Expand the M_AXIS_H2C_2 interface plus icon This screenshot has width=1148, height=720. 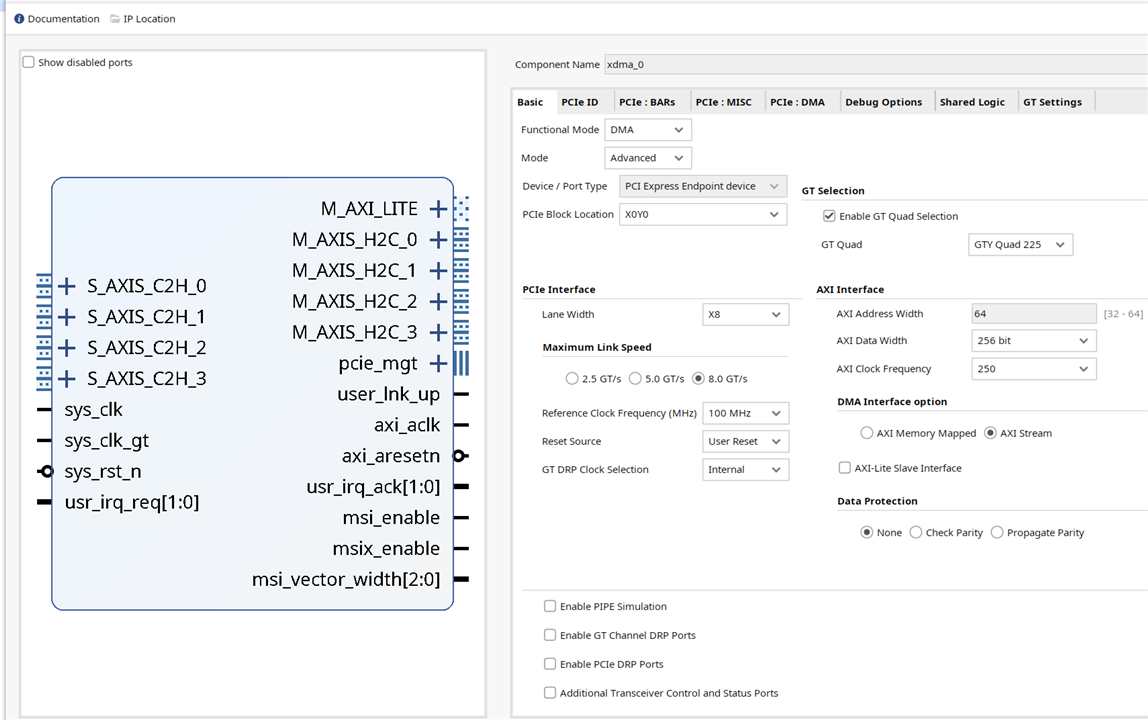point(438,302)
